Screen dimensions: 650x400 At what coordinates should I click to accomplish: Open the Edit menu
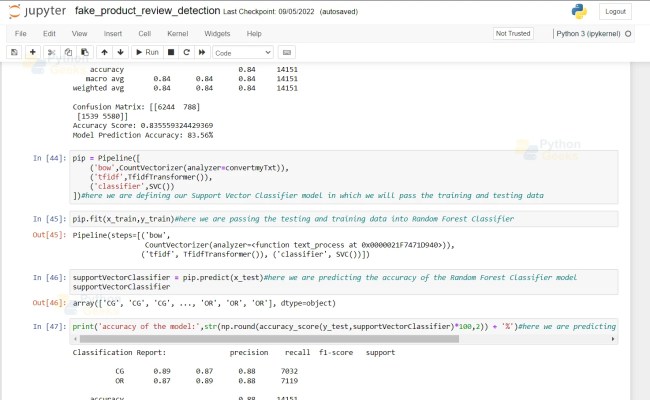coord(49,34)
